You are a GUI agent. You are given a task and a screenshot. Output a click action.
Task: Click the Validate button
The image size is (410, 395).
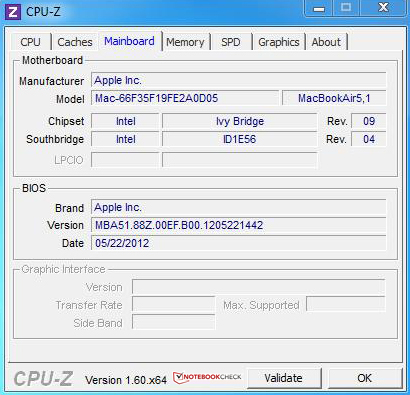tap(283, 378)
